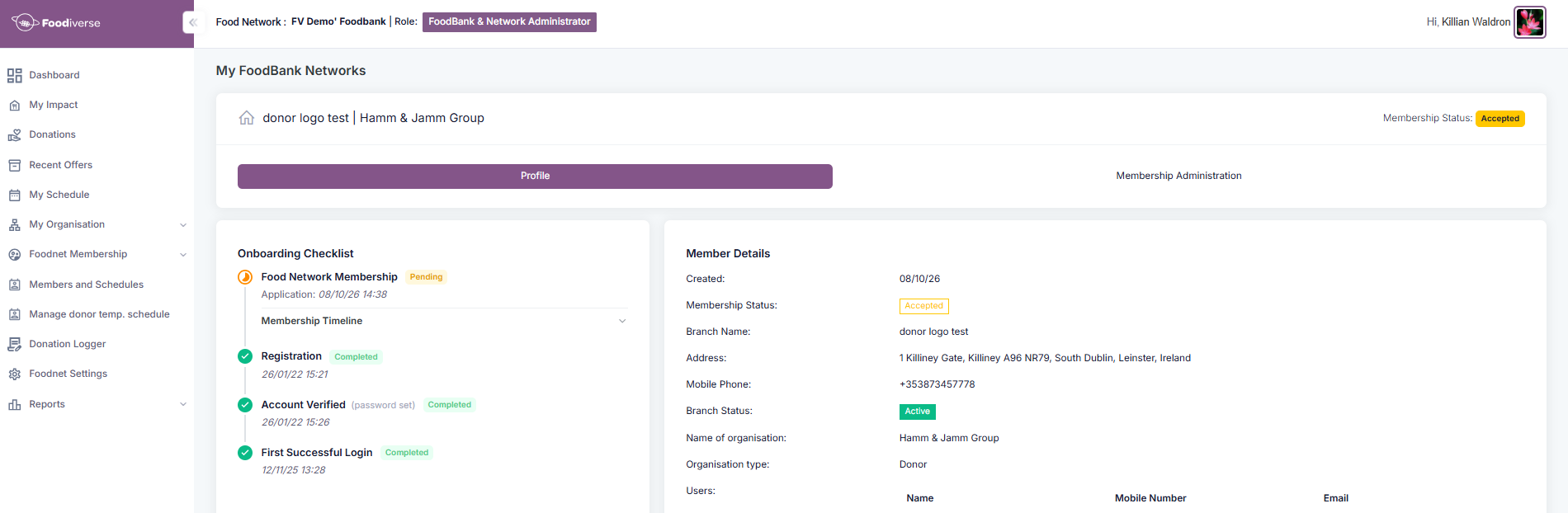
Task: Click the green check next to Registration
Action: 245,356
